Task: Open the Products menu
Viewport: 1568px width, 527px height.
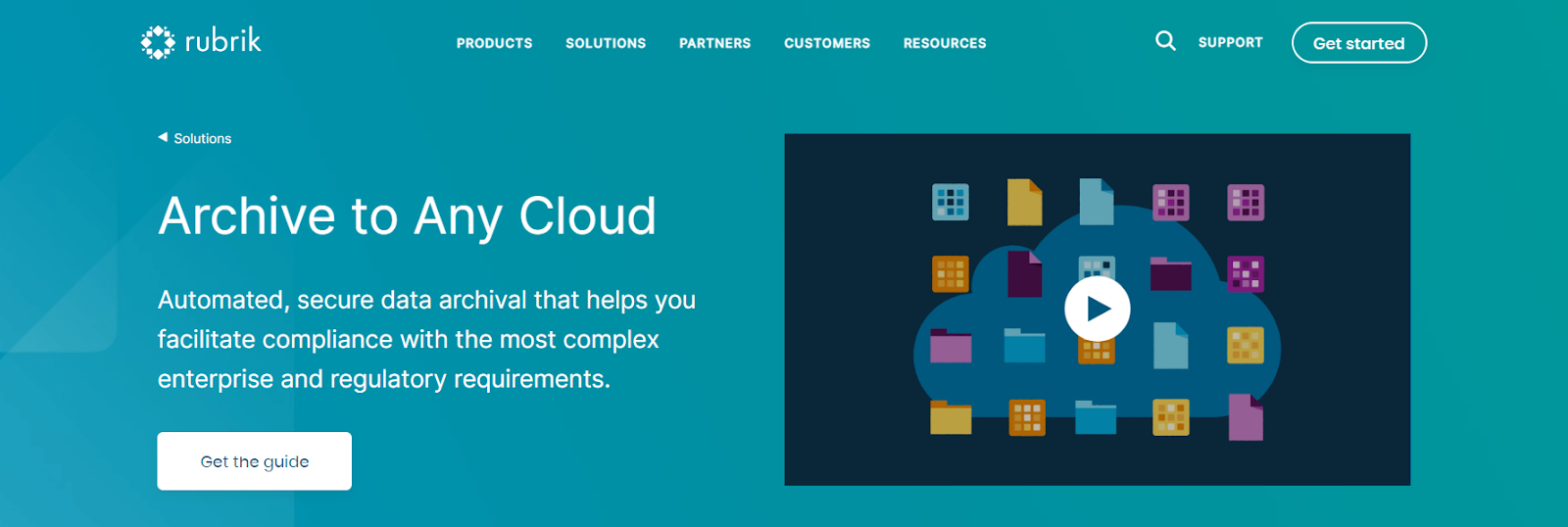Action: click(494, 43)
